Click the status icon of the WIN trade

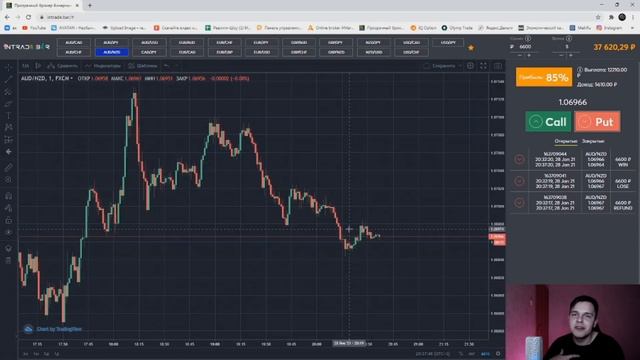(519, 159)
